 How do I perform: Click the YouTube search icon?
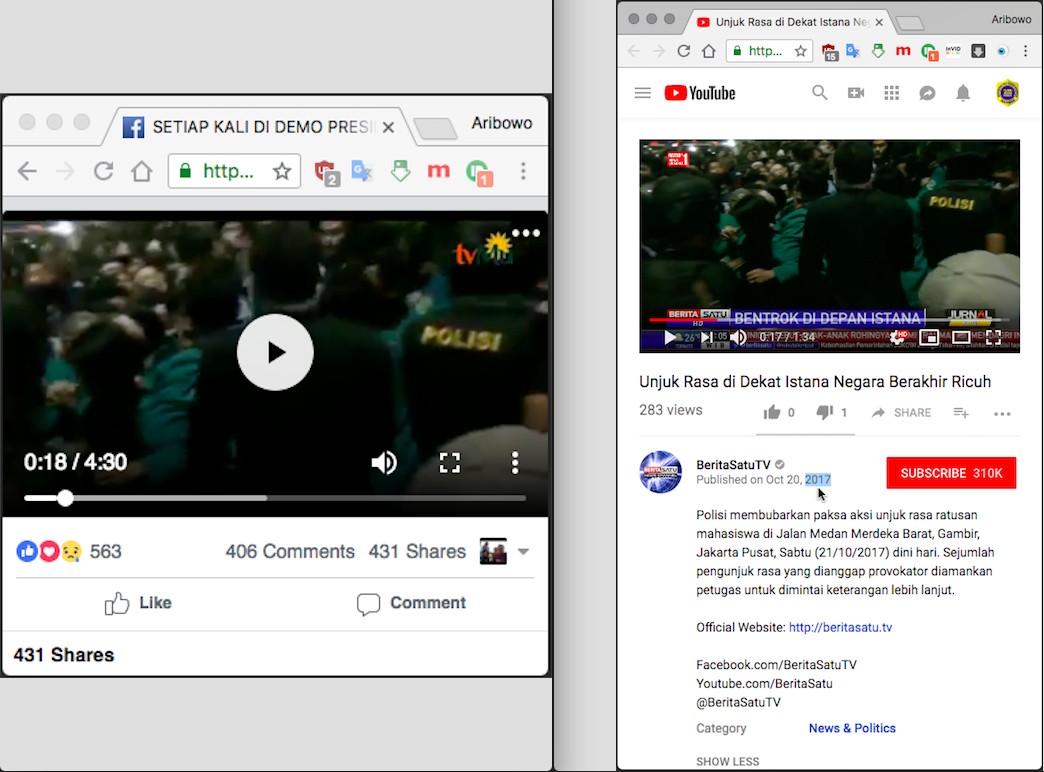pyautogui.click(x=820, y=93)
